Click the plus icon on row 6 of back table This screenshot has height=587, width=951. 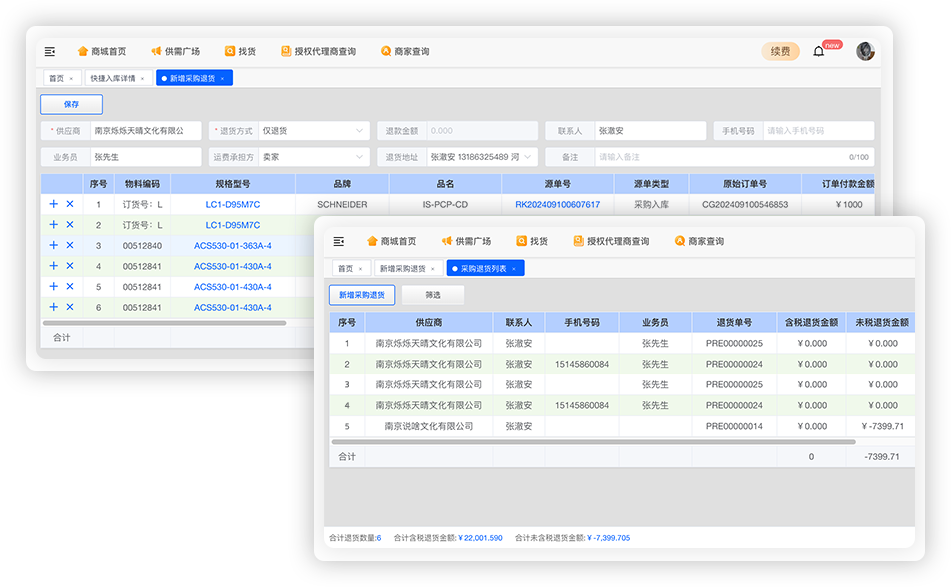tap(53, 307)
